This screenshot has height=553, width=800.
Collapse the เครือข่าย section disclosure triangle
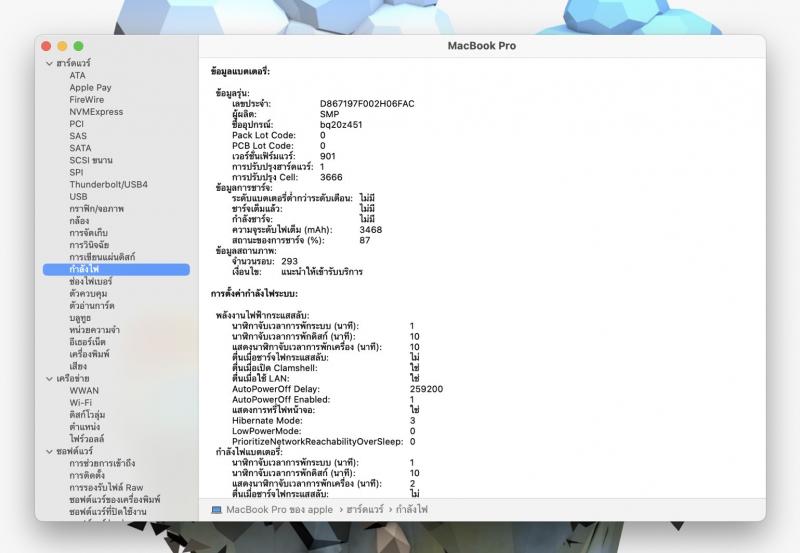49,379
